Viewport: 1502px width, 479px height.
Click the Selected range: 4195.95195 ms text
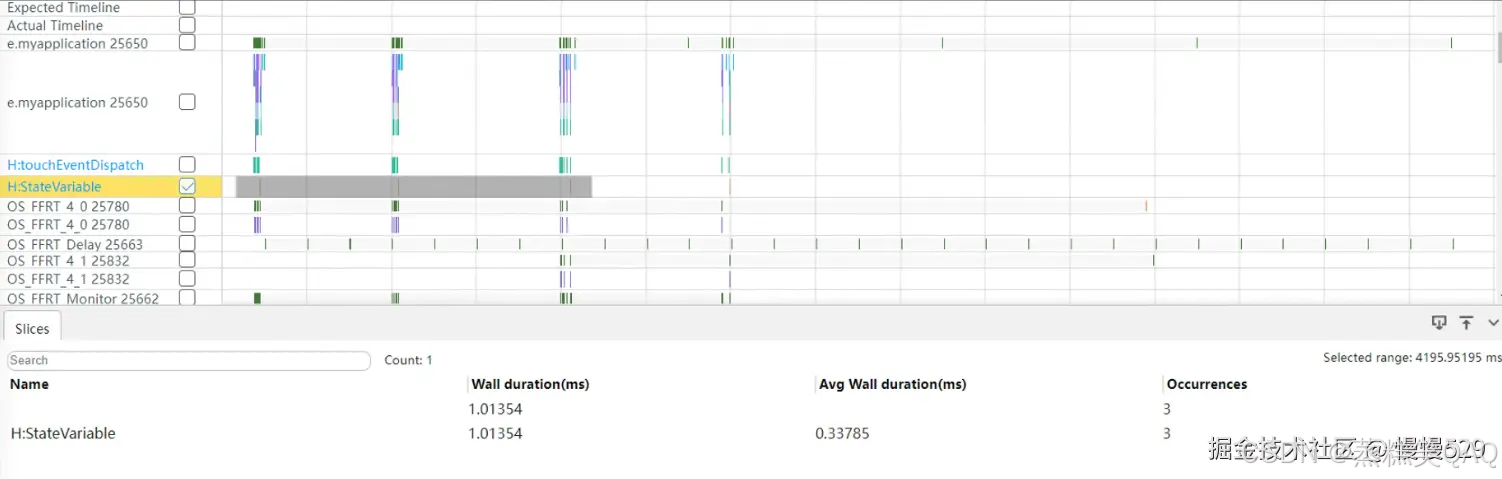[x=1412, y=357]
